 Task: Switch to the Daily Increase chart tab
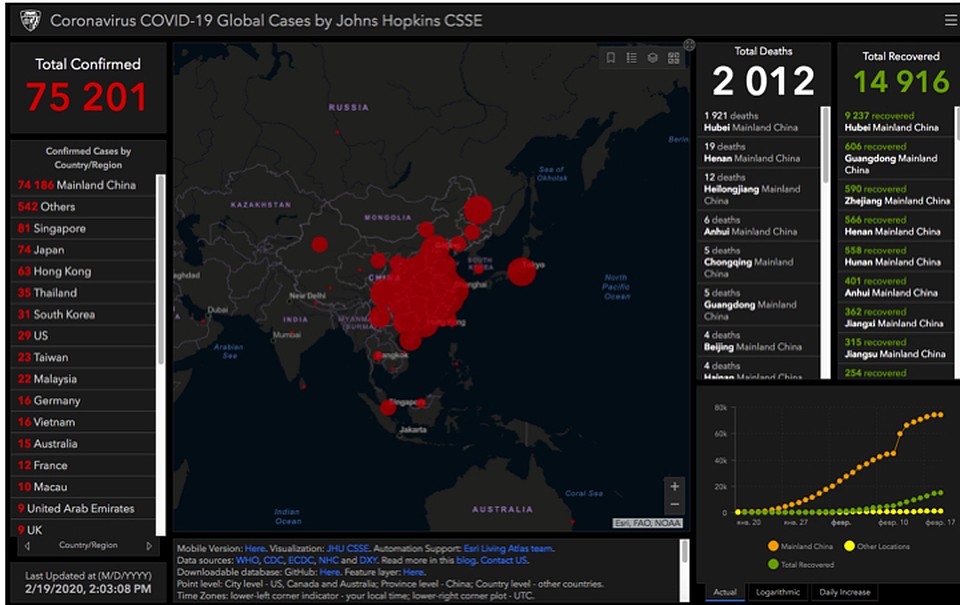click(844, 592)
